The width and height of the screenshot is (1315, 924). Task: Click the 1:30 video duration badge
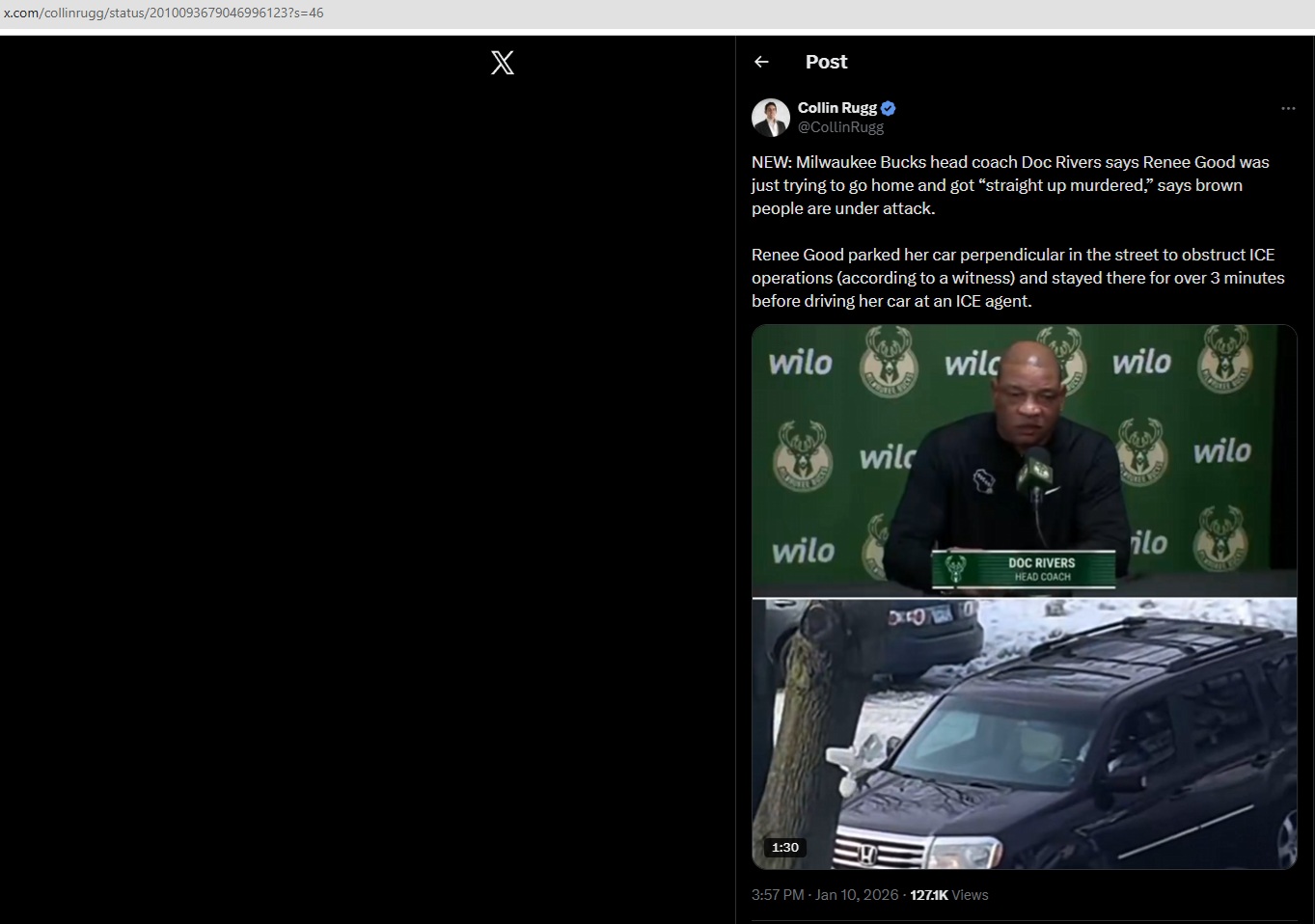[785, 847]
